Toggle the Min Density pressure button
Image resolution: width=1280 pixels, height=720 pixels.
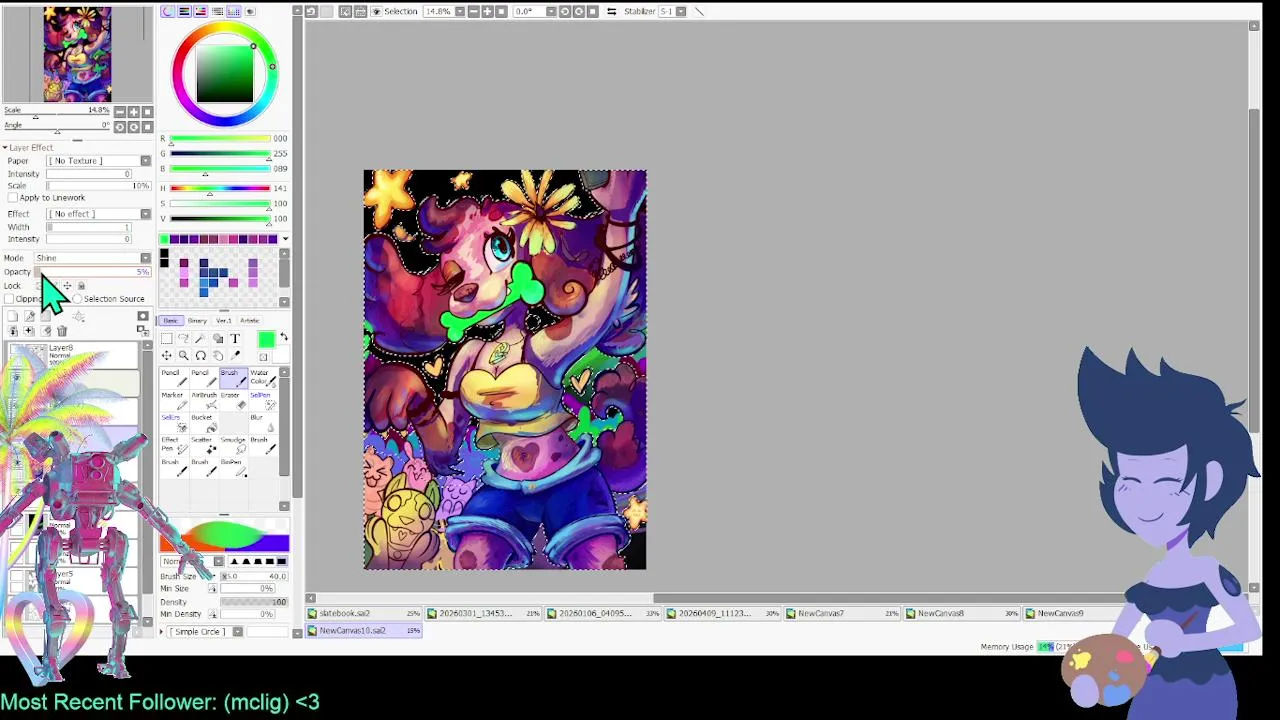coord(213,614)
